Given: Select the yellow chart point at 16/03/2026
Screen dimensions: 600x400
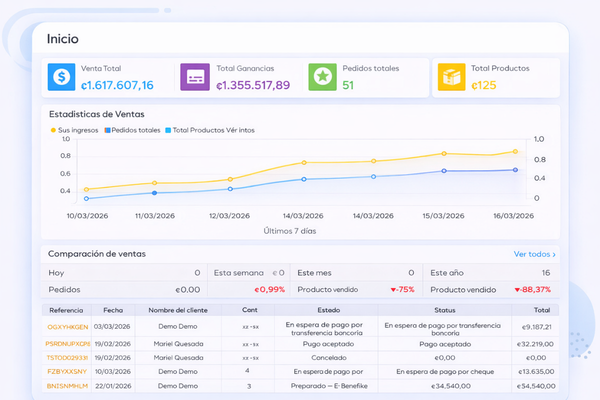Looking at the screenshot, I should tap(515, 152).
